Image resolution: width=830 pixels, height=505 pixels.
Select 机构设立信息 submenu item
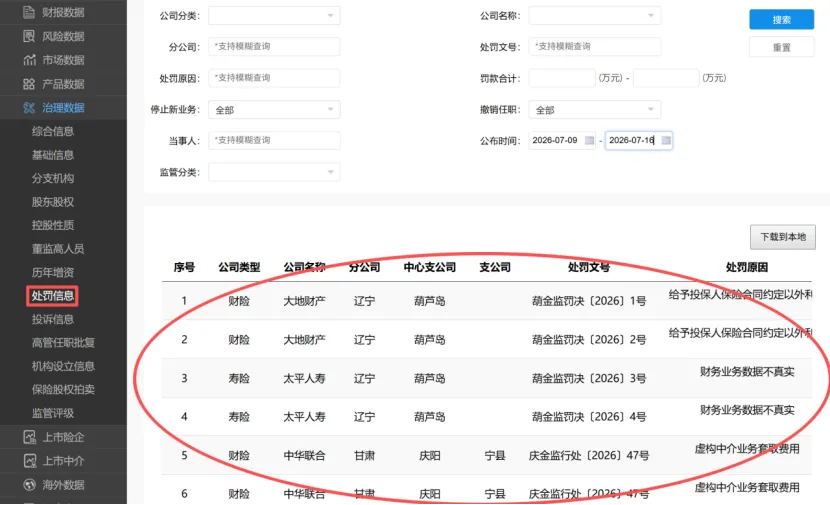(x=63, y=366)
